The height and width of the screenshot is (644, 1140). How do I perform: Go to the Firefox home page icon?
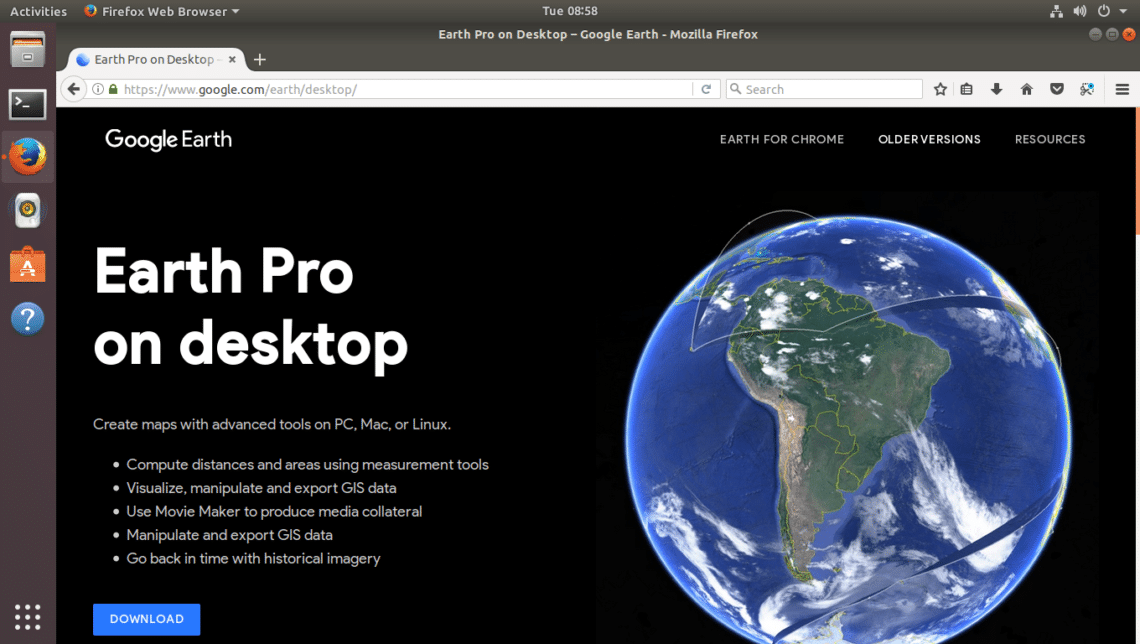(1026, 89)
